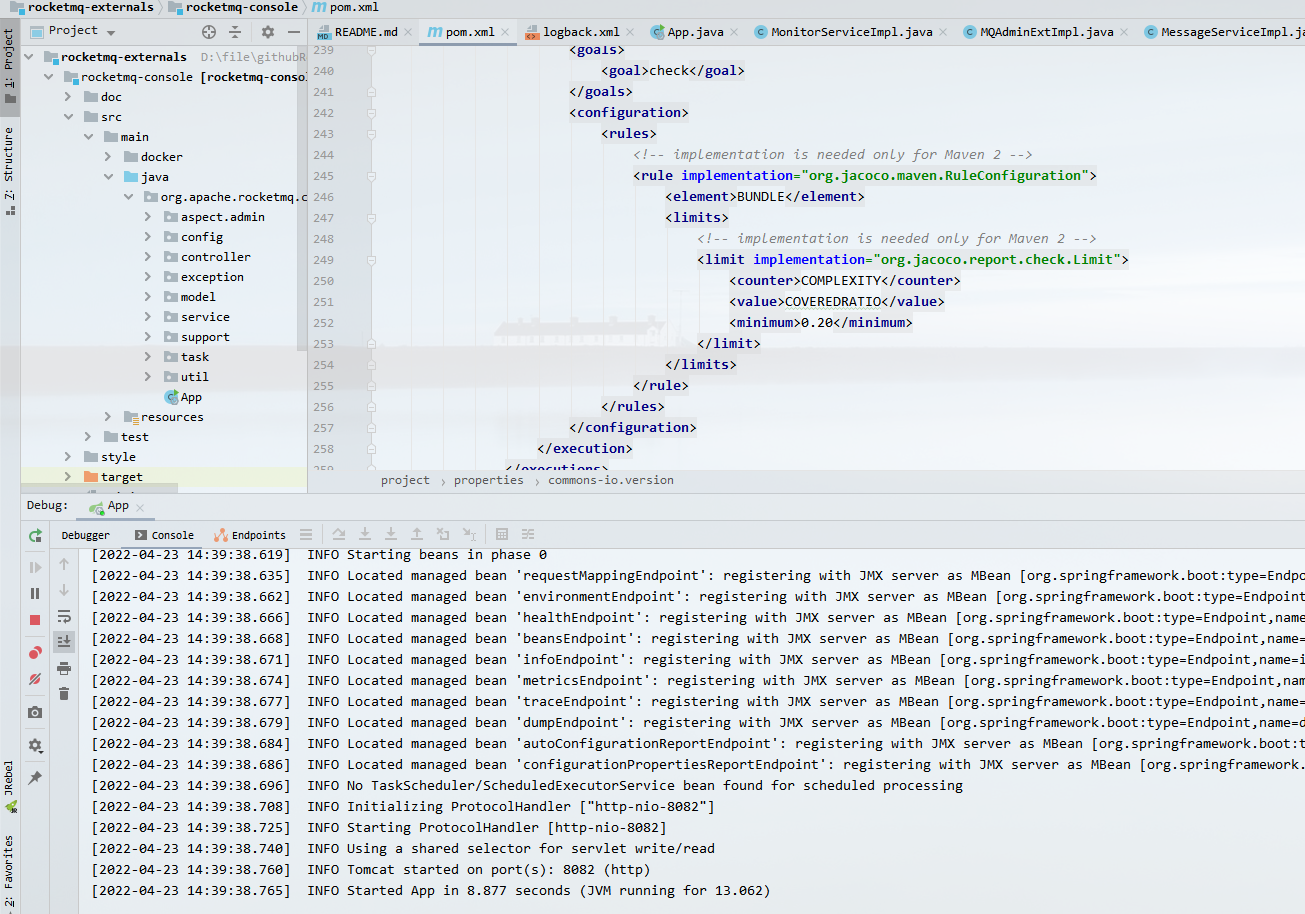Click the Force Step Into icon
This screenshot has width=1305, height=914.
[x=391, y=535]
